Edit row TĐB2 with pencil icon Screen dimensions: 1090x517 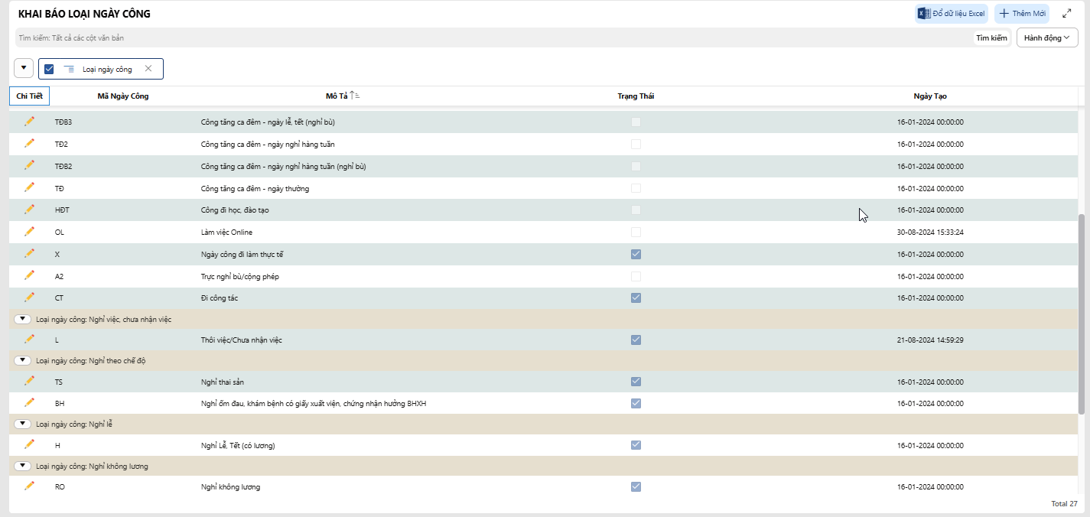29,165
